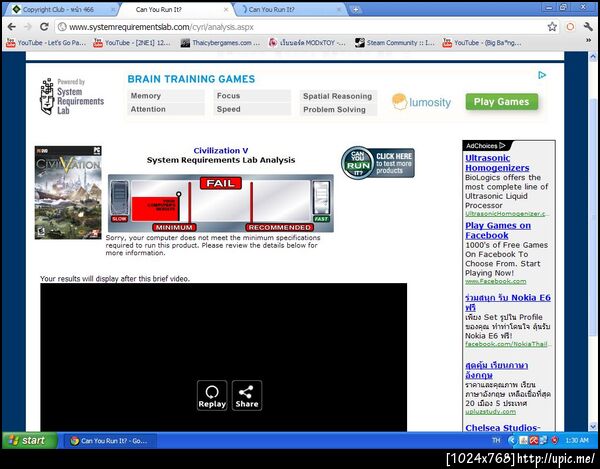Click Can You Run It test more products

point(378,163)
